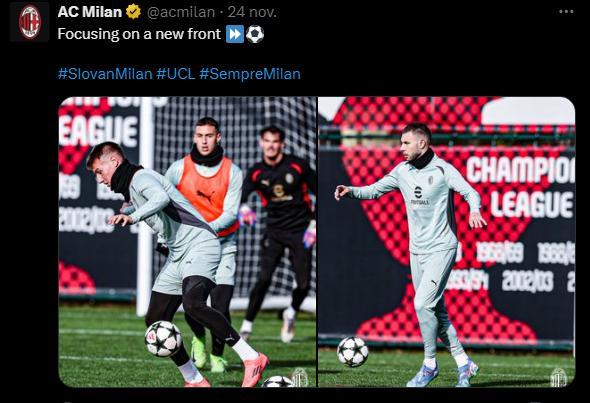Click the fast-forward emoji in the tweet
Image resolution: width=590 pixels, height=403 pixels.
point(235,34)
